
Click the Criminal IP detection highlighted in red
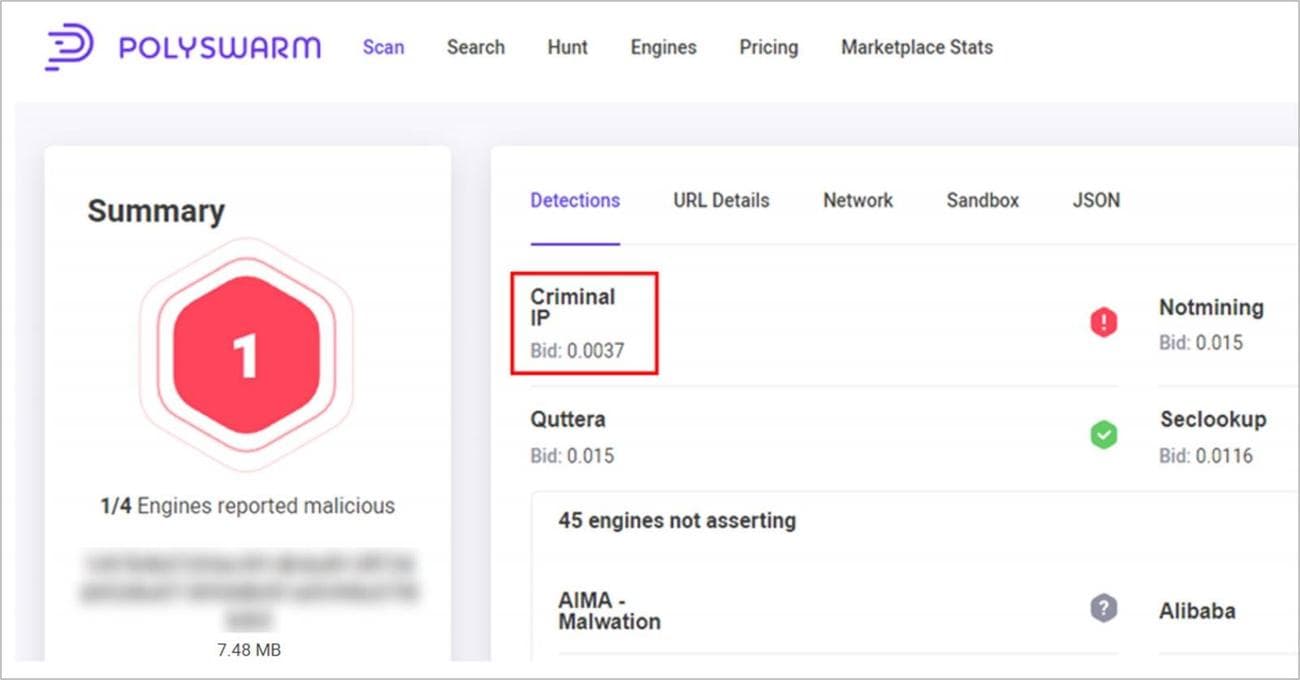583,322
